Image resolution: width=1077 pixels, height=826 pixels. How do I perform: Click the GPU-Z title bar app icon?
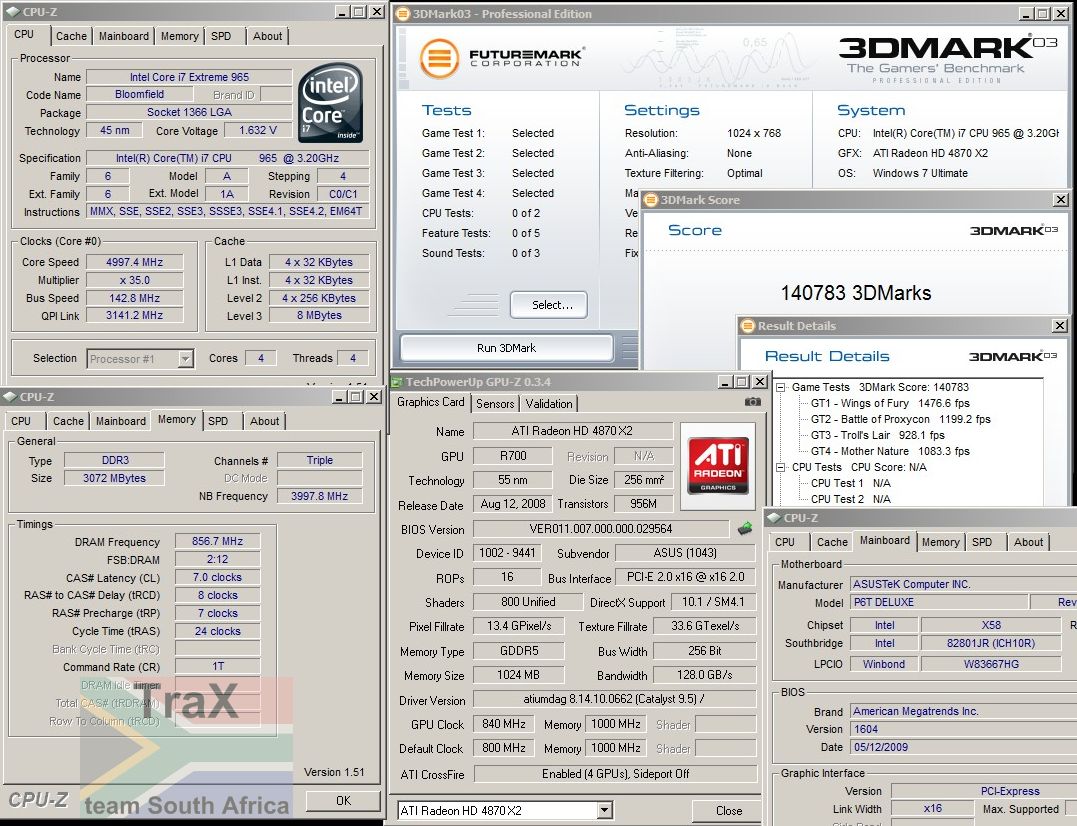[x=397, y=382]
